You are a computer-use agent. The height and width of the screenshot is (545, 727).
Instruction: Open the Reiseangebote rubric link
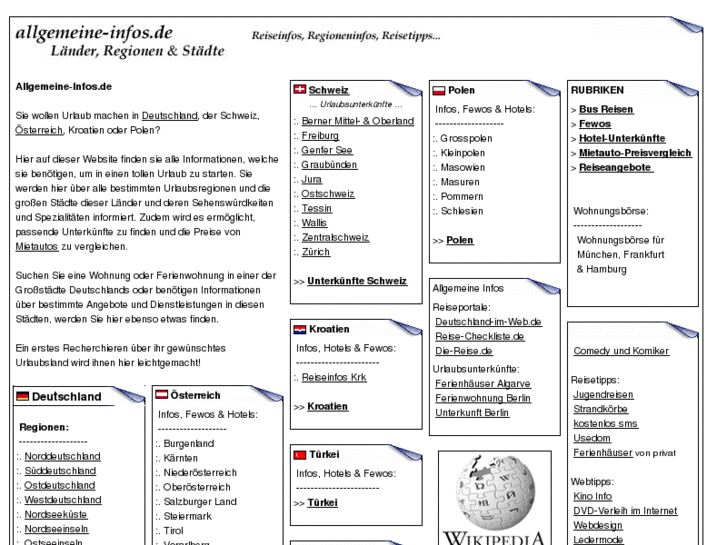click(616, 167)
